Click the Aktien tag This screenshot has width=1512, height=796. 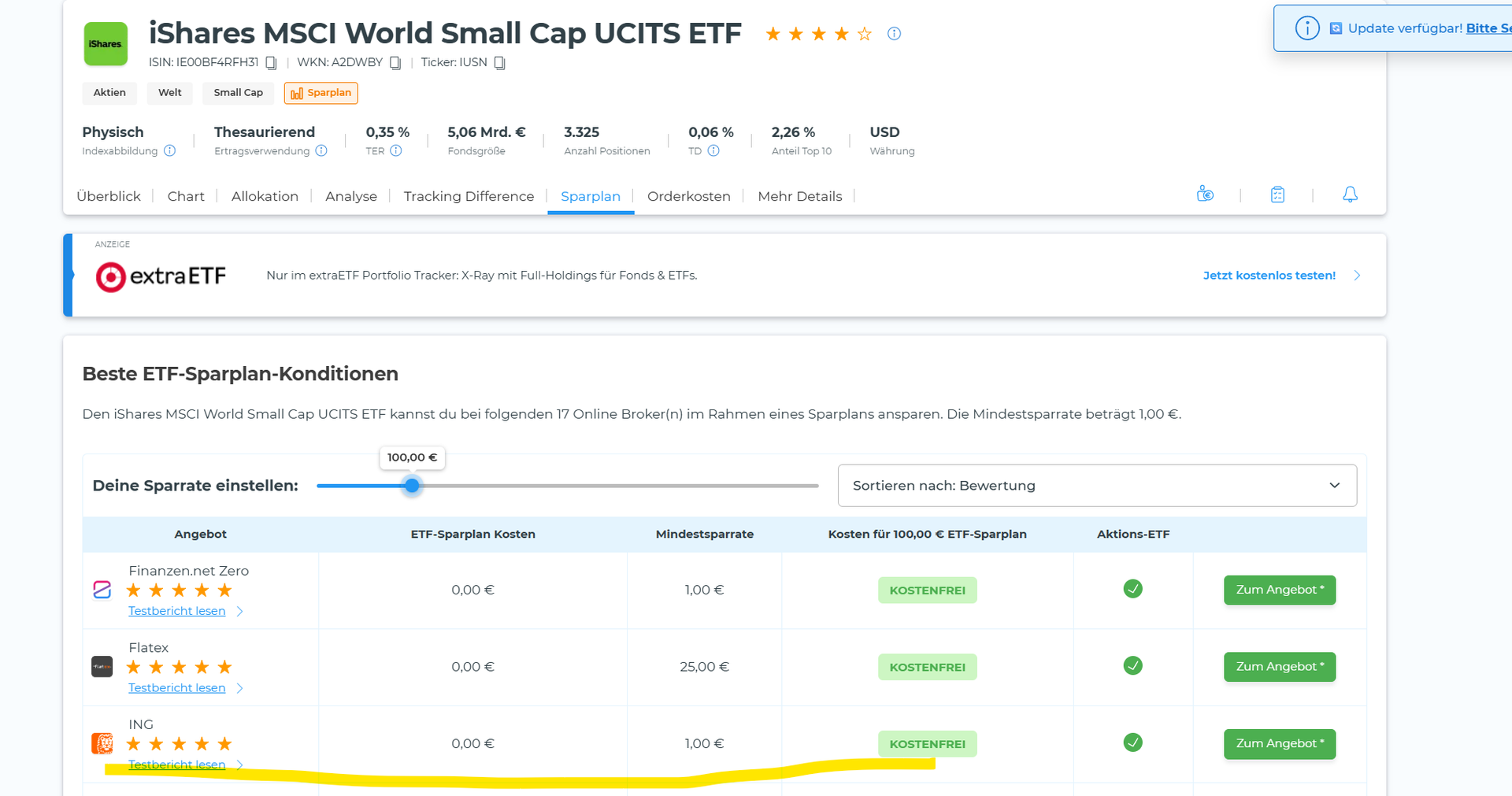point(109,93)
